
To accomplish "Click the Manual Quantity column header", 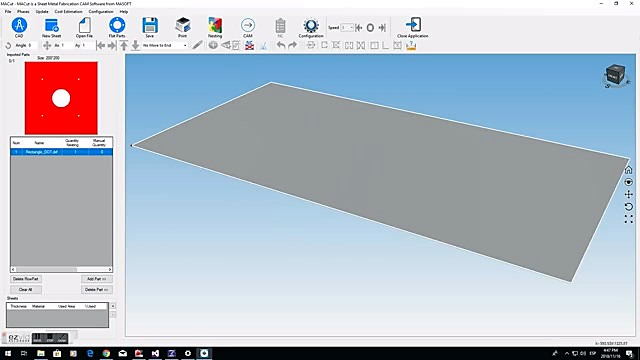I will point(99,142).
